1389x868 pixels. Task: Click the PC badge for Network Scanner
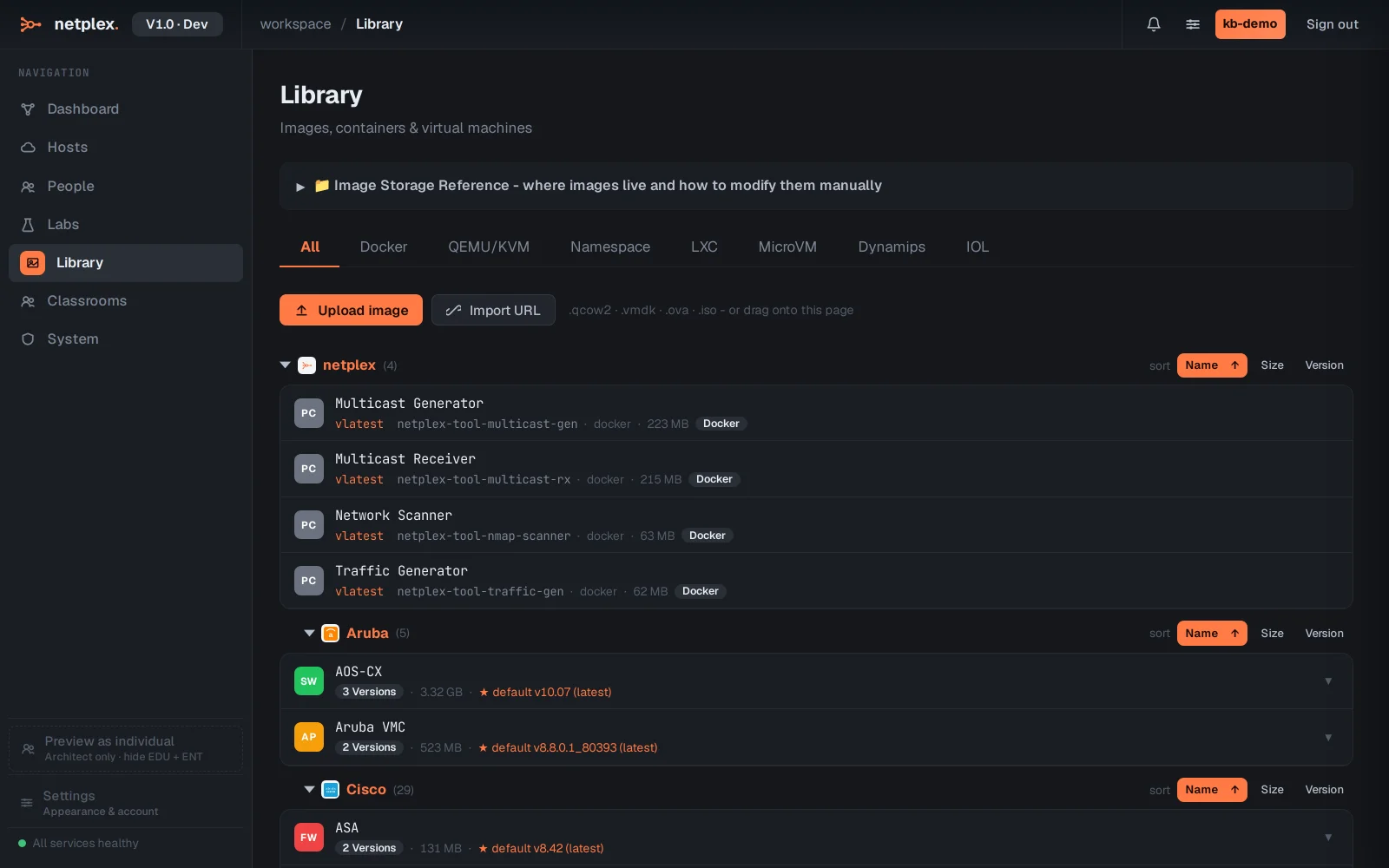tap(309, 525)
